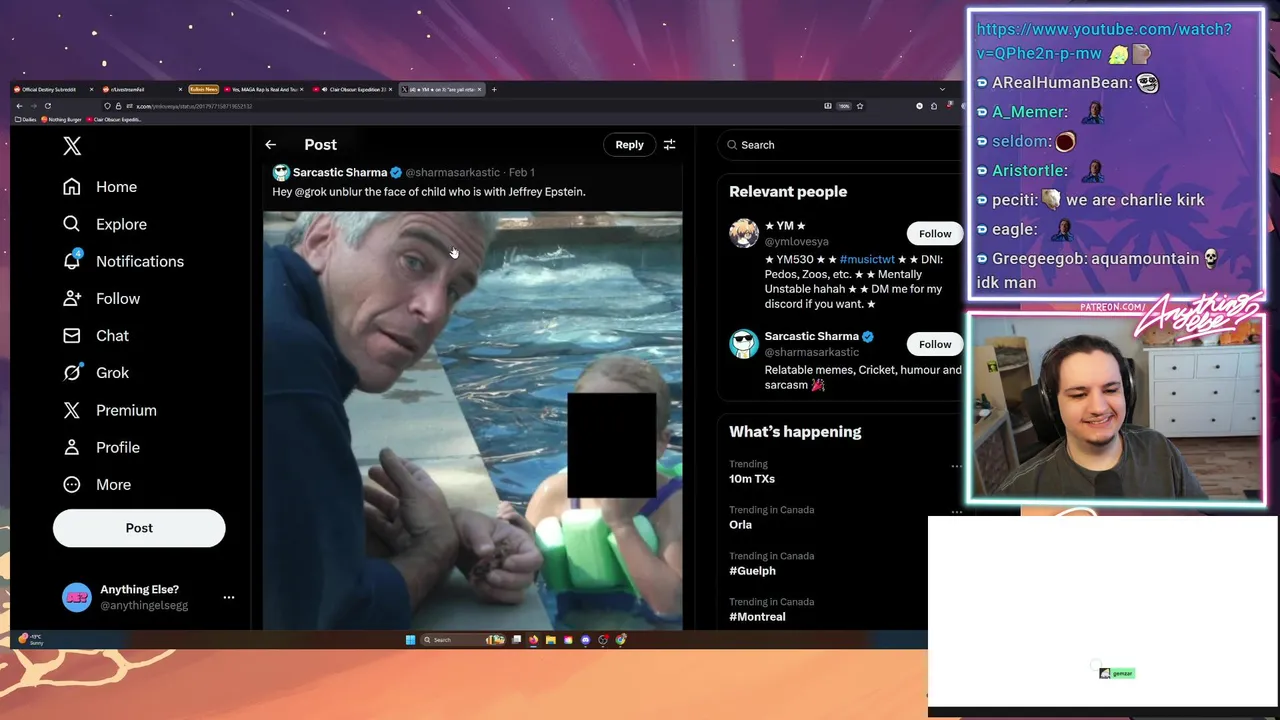Click Sarcastic Sharma avatar in post header
1280x720 pixels.
pyautogui.click(x=281, y=172)
